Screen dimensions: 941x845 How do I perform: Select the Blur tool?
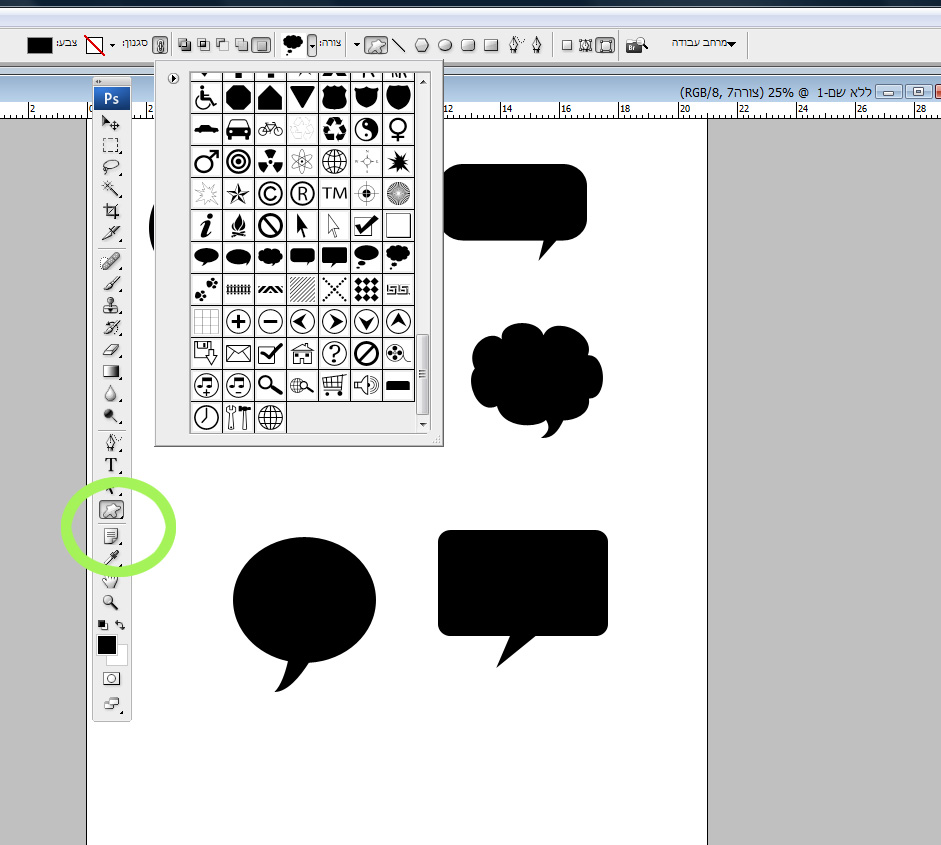point(111,394)
